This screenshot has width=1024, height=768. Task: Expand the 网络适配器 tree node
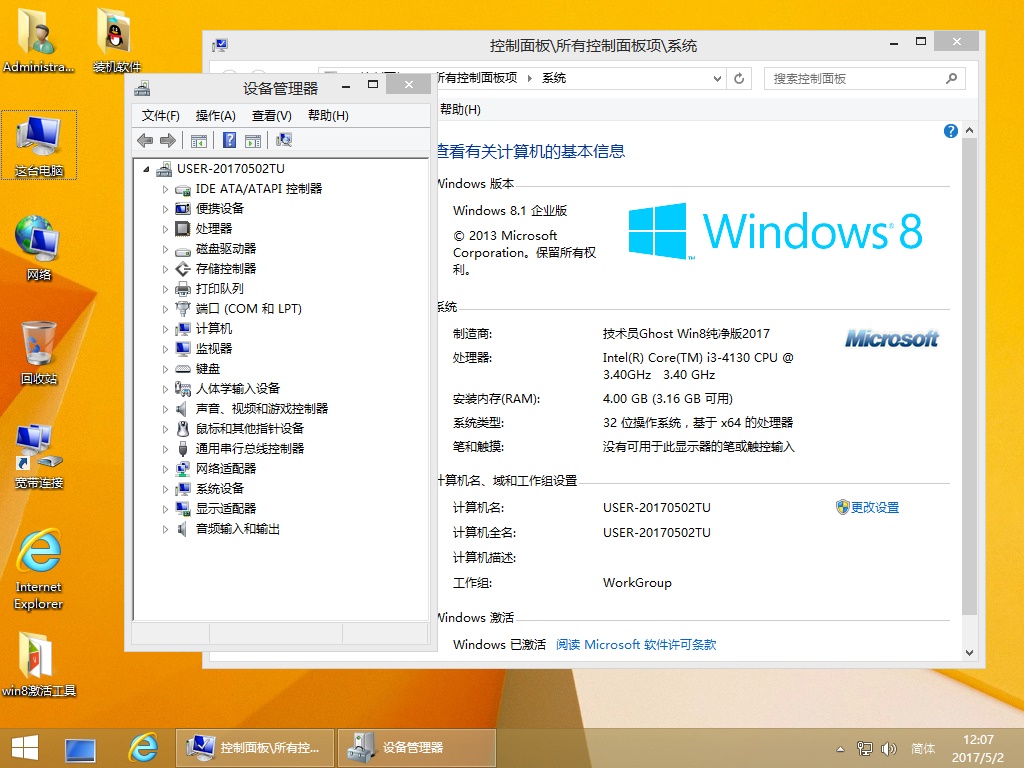point(166,469)
